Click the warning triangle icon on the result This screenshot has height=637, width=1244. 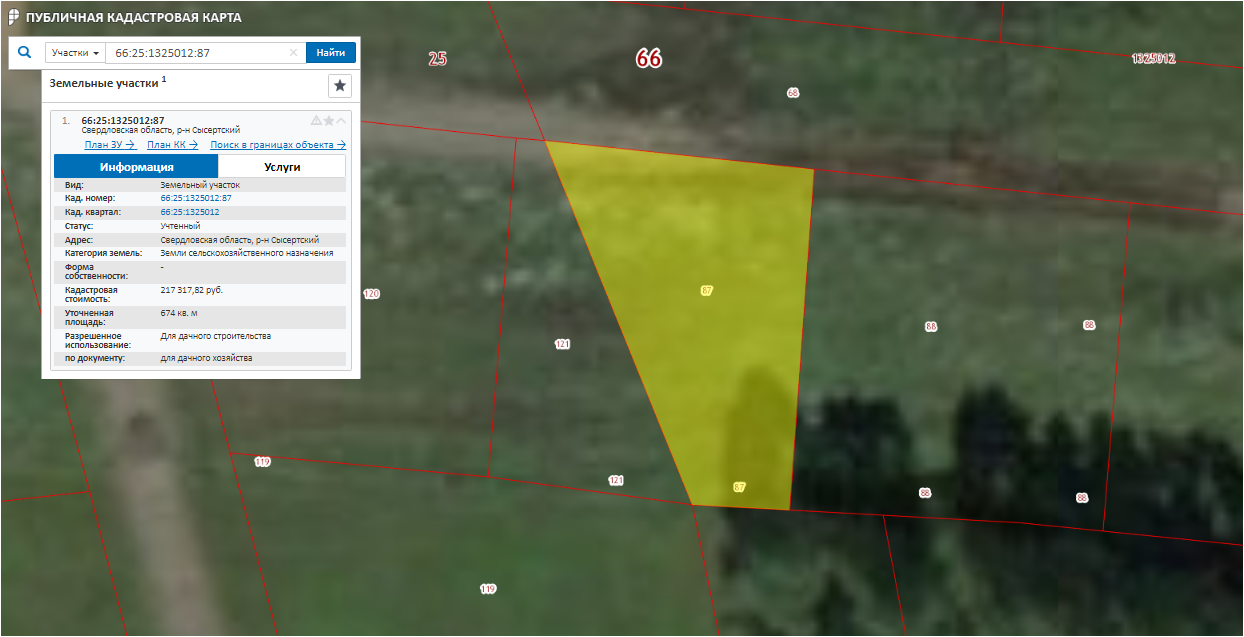coord(316,120)
